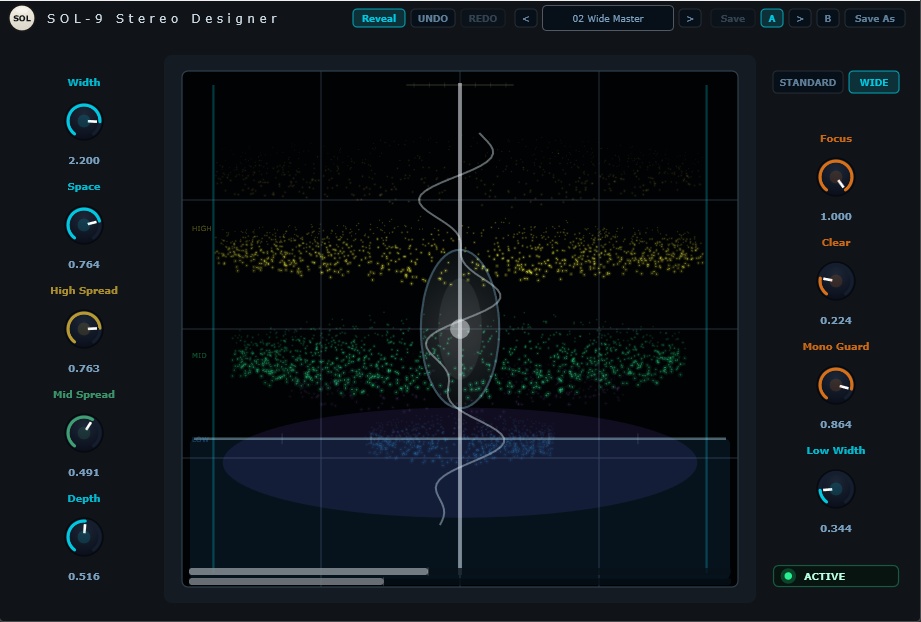921x622 pixels.
Task: Click the Width knob
Action: (84, 121)
